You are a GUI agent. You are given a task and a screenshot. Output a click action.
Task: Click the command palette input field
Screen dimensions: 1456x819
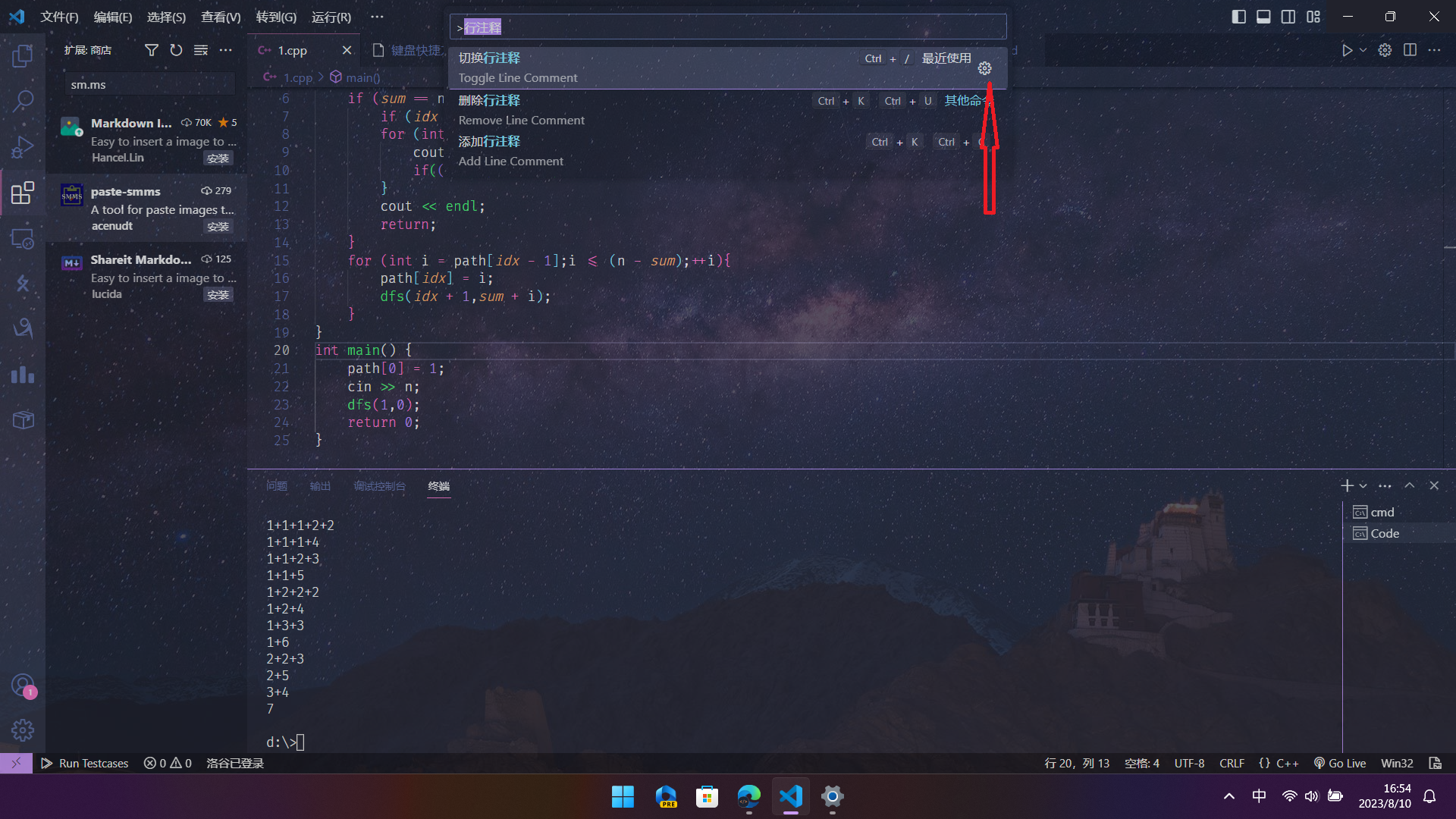pyautogui.click(x=728, y=27)
